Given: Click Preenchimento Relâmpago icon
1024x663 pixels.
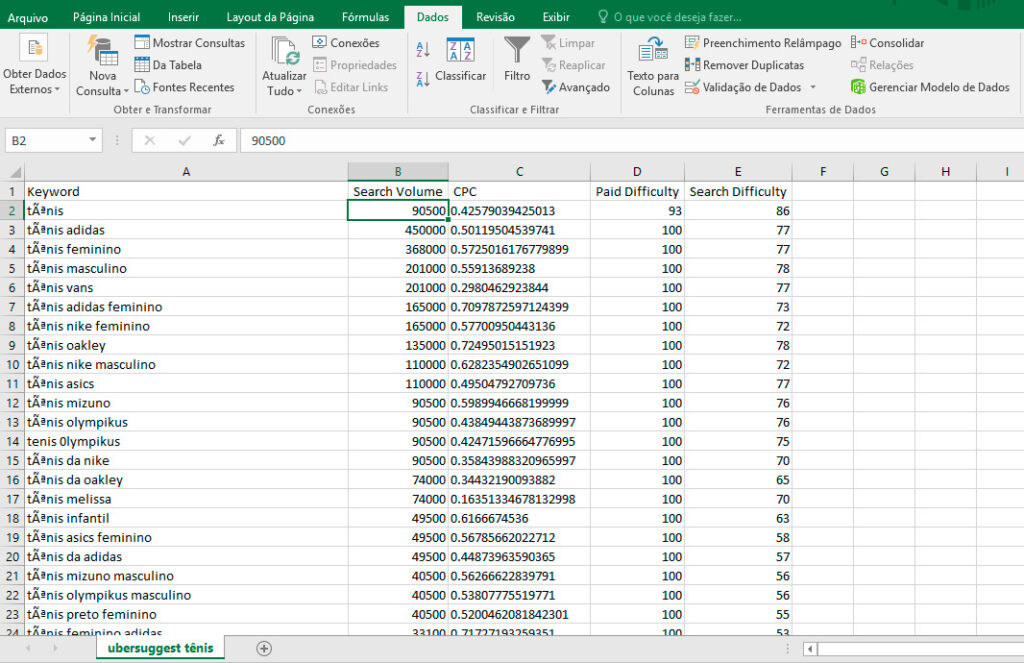Looking at the screenshot, I should pyautogui.click(x=692, y=42).
